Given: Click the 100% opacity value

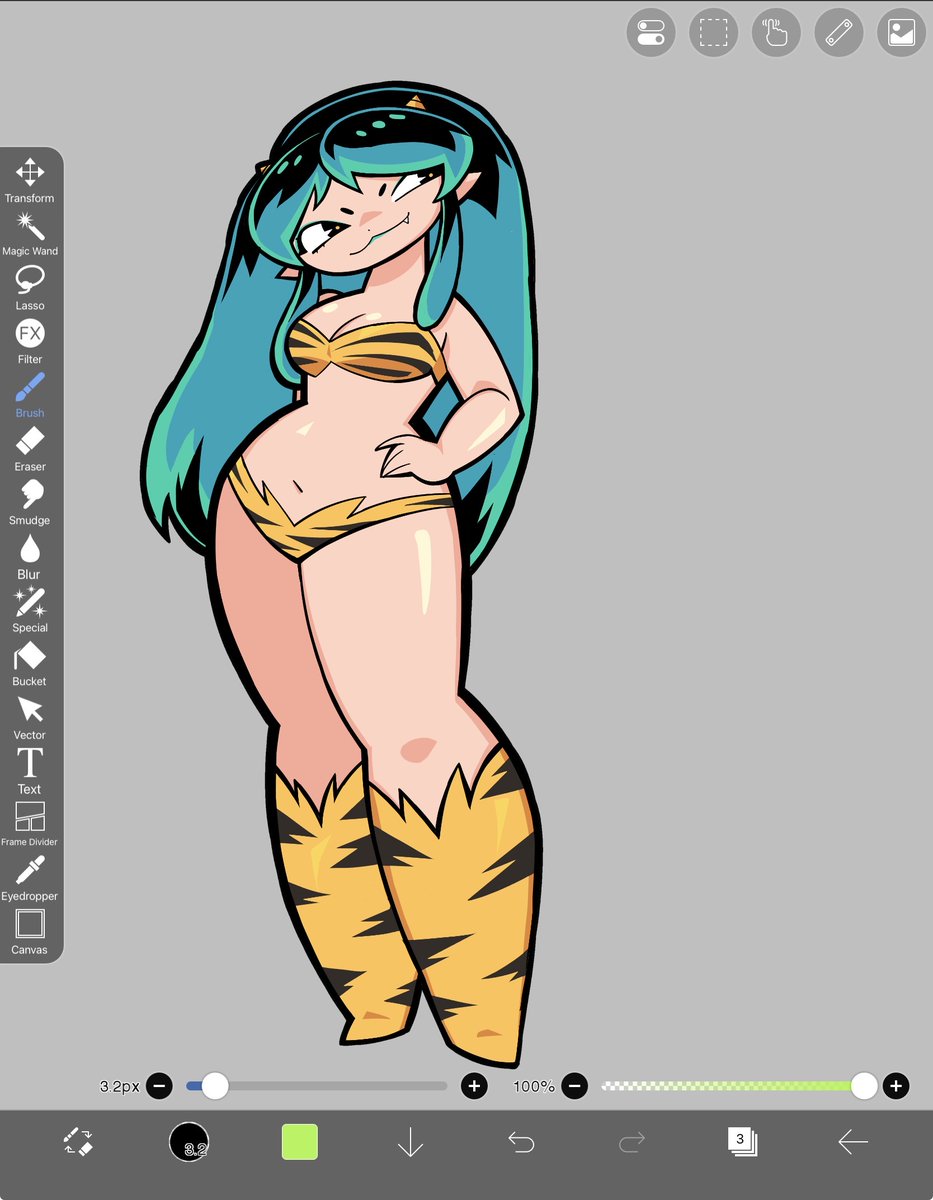Looking at the screenshot, I should point(534,1086).
